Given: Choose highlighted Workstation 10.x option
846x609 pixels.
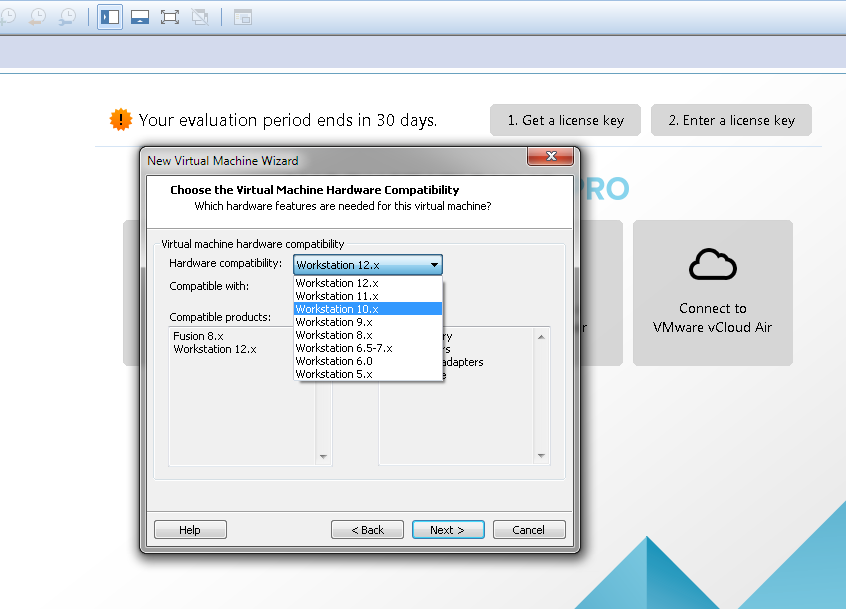Looking at the screenshot, I should (368, 309).
